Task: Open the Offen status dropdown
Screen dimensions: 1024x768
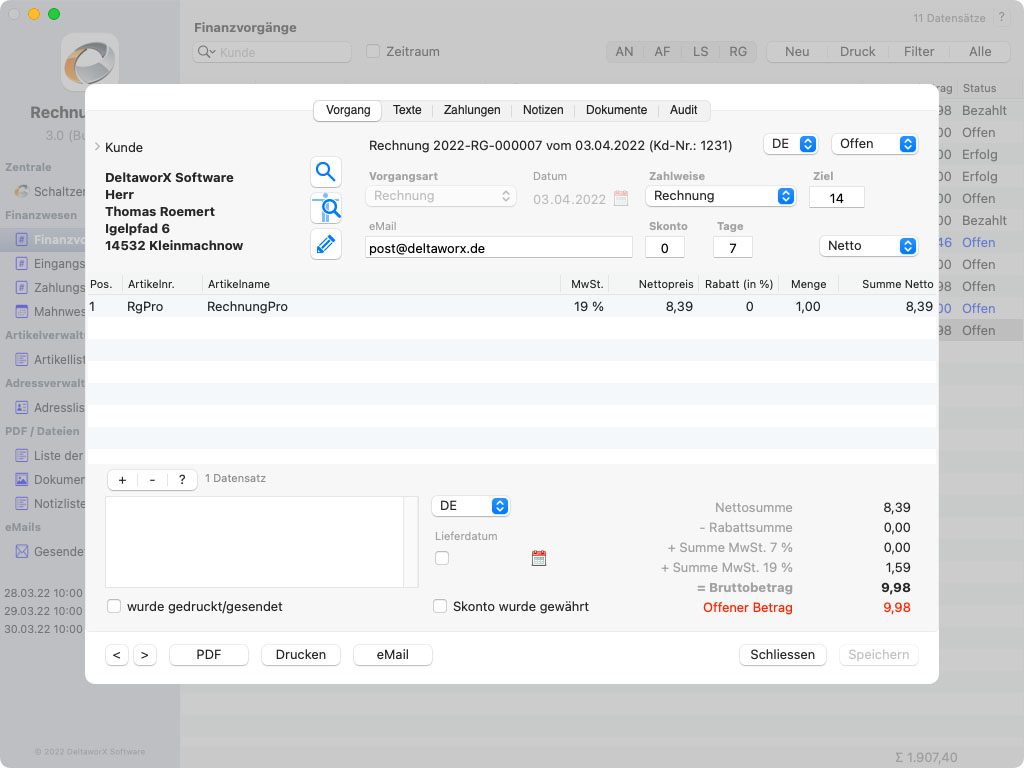Action: (x=874, y=144)
